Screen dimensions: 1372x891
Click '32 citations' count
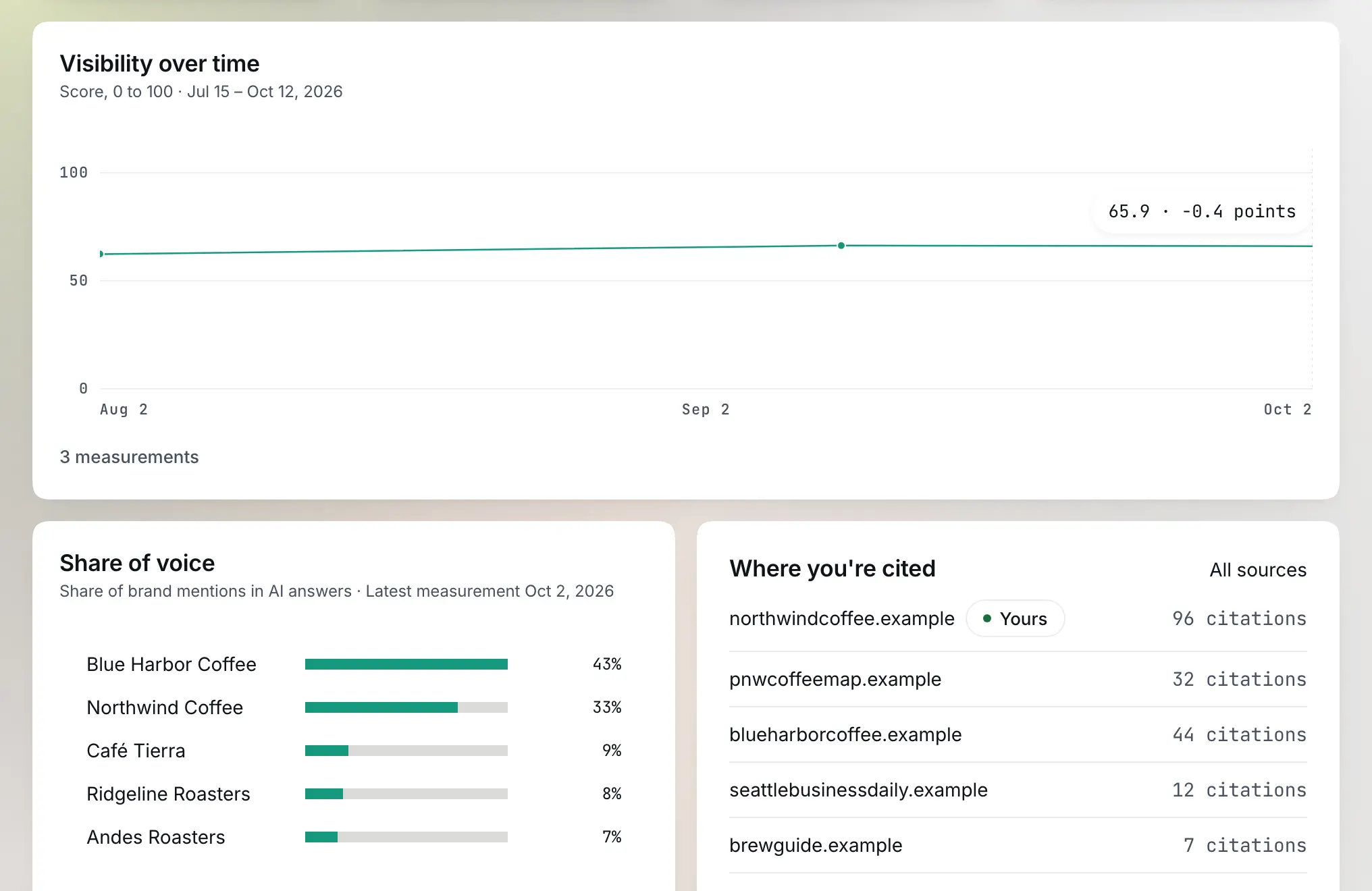pyautogui.click(x=1239, y=679)
